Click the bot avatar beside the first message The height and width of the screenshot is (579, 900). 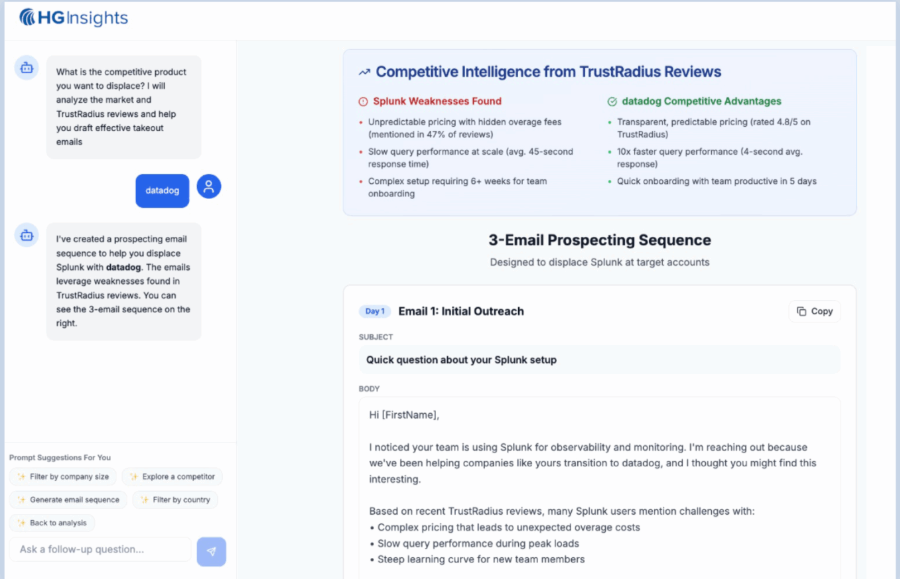pyautogui.click(x=26, y=68)
